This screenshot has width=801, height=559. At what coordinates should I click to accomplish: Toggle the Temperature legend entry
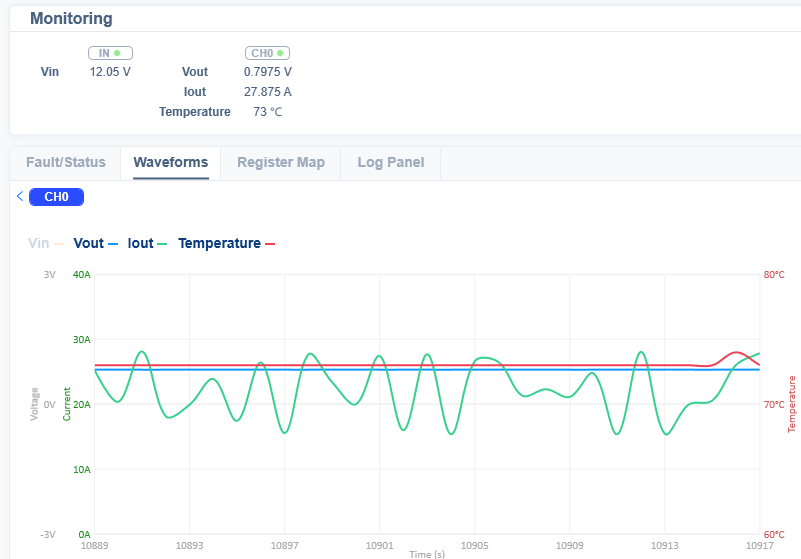(219, 243)
